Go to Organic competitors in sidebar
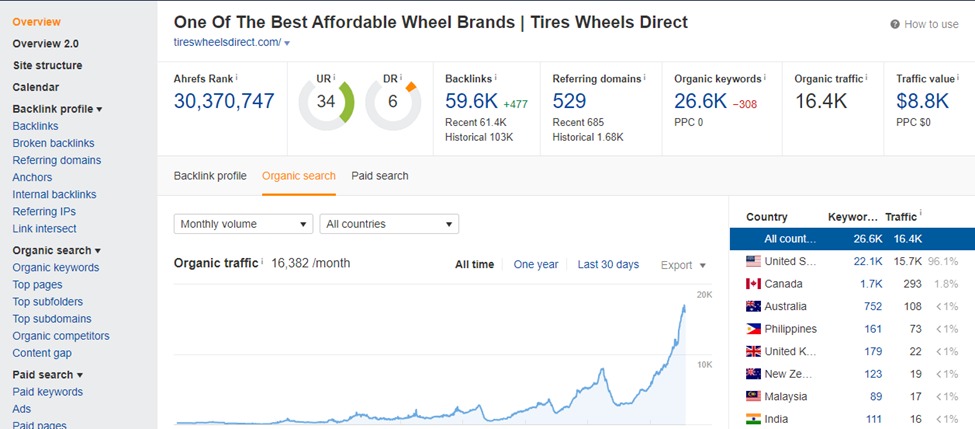This screenshot has width=975, height=429. point(61,336)
